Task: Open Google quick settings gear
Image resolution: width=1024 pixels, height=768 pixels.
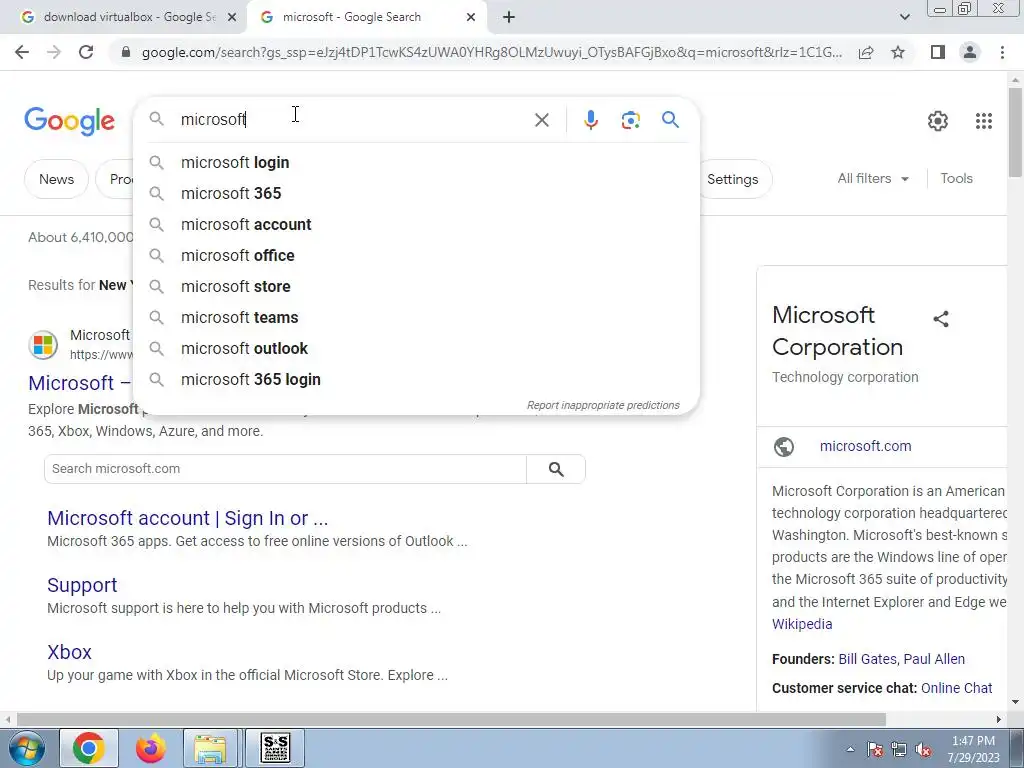Action: 938,121
